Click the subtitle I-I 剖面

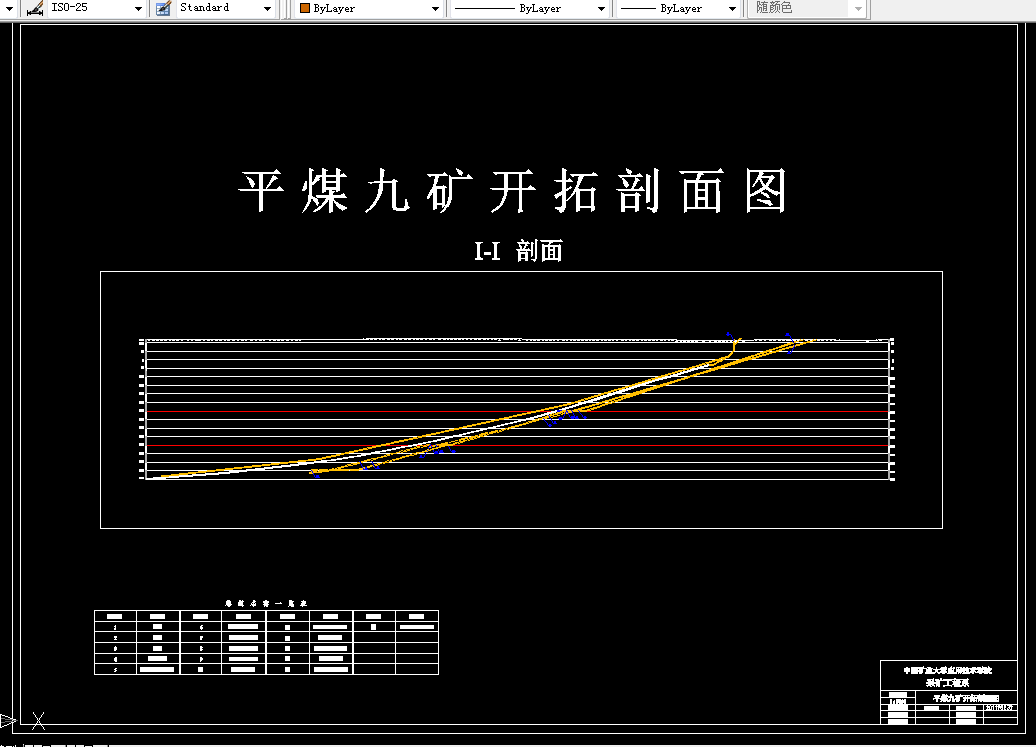coord(518,251)
